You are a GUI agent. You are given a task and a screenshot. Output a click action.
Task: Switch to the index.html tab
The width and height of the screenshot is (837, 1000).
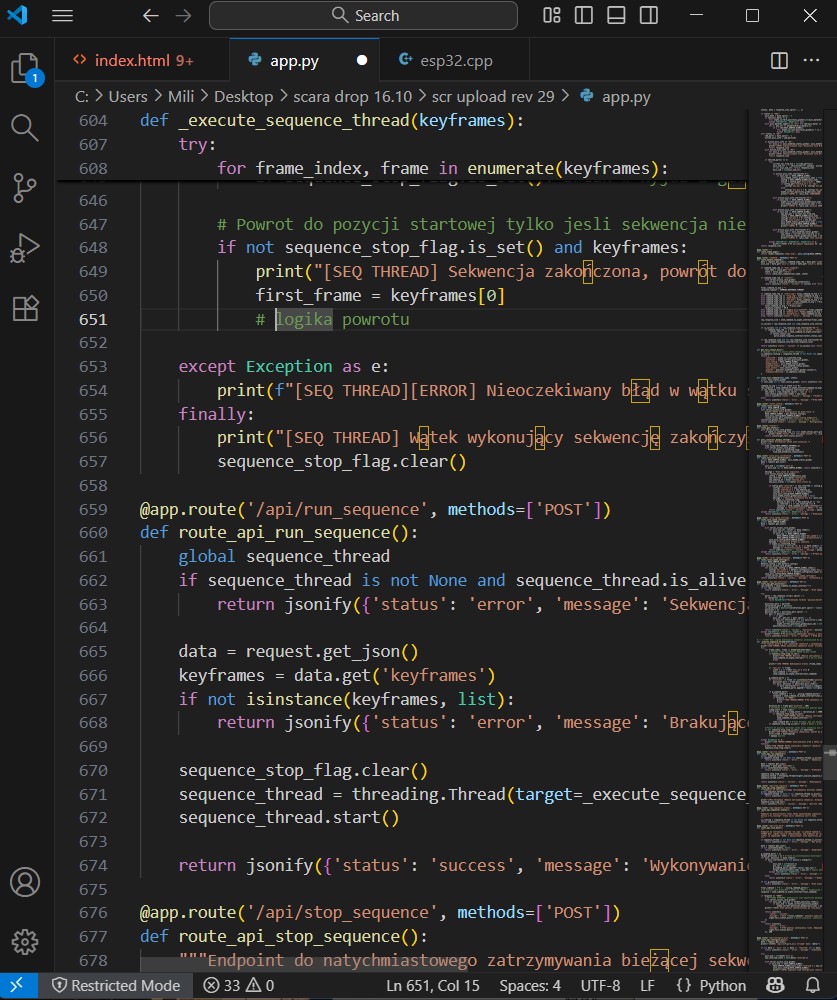[133, 60]
